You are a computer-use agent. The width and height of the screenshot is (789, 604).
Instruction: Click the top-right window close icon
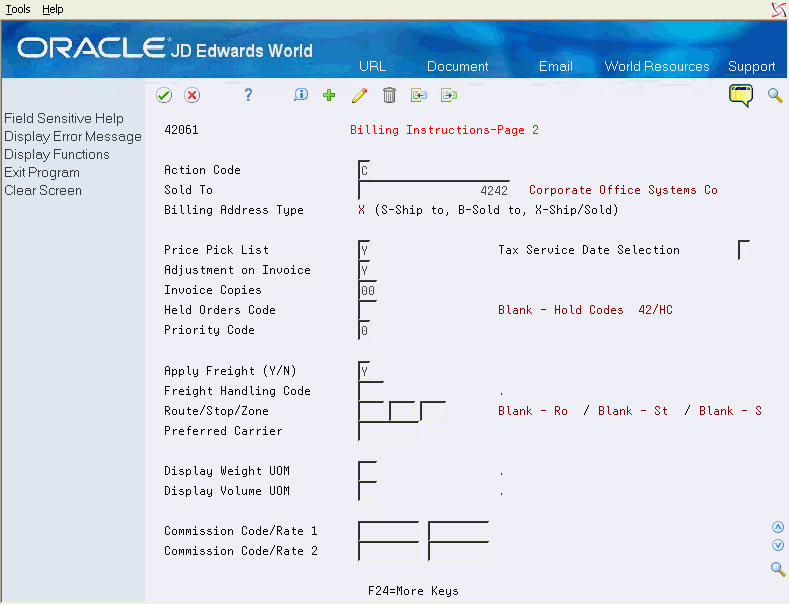pyautogui.click(x=779, y=9)
